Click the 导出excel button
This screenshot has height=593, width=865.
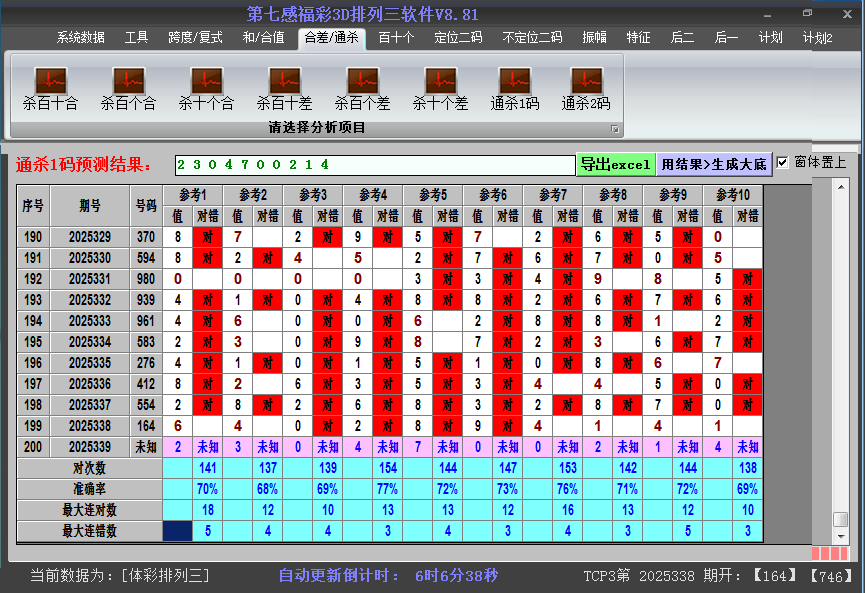click(x=615, y=164)
